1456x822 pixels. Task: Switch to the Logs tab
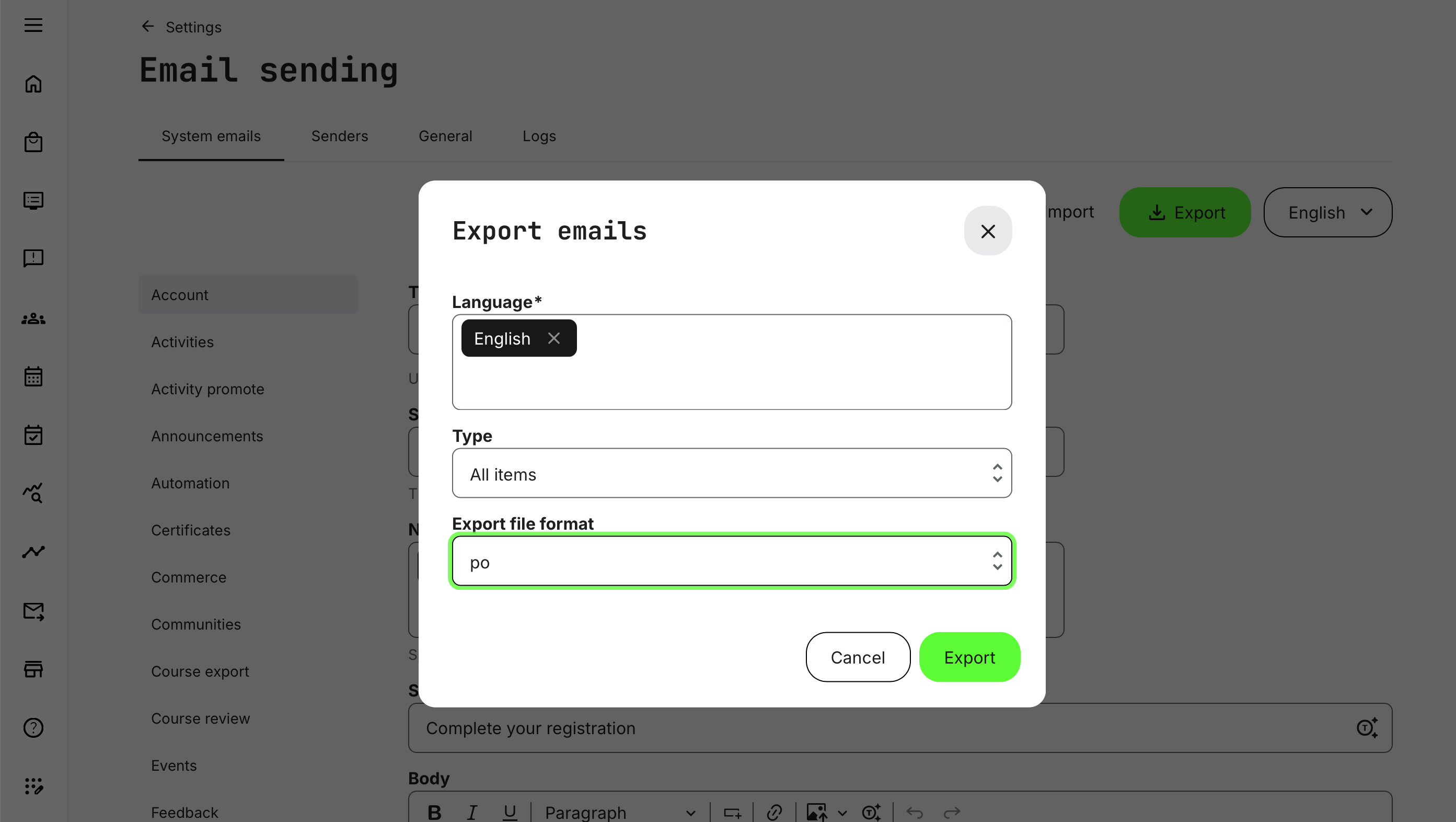(x=538, y=135)
